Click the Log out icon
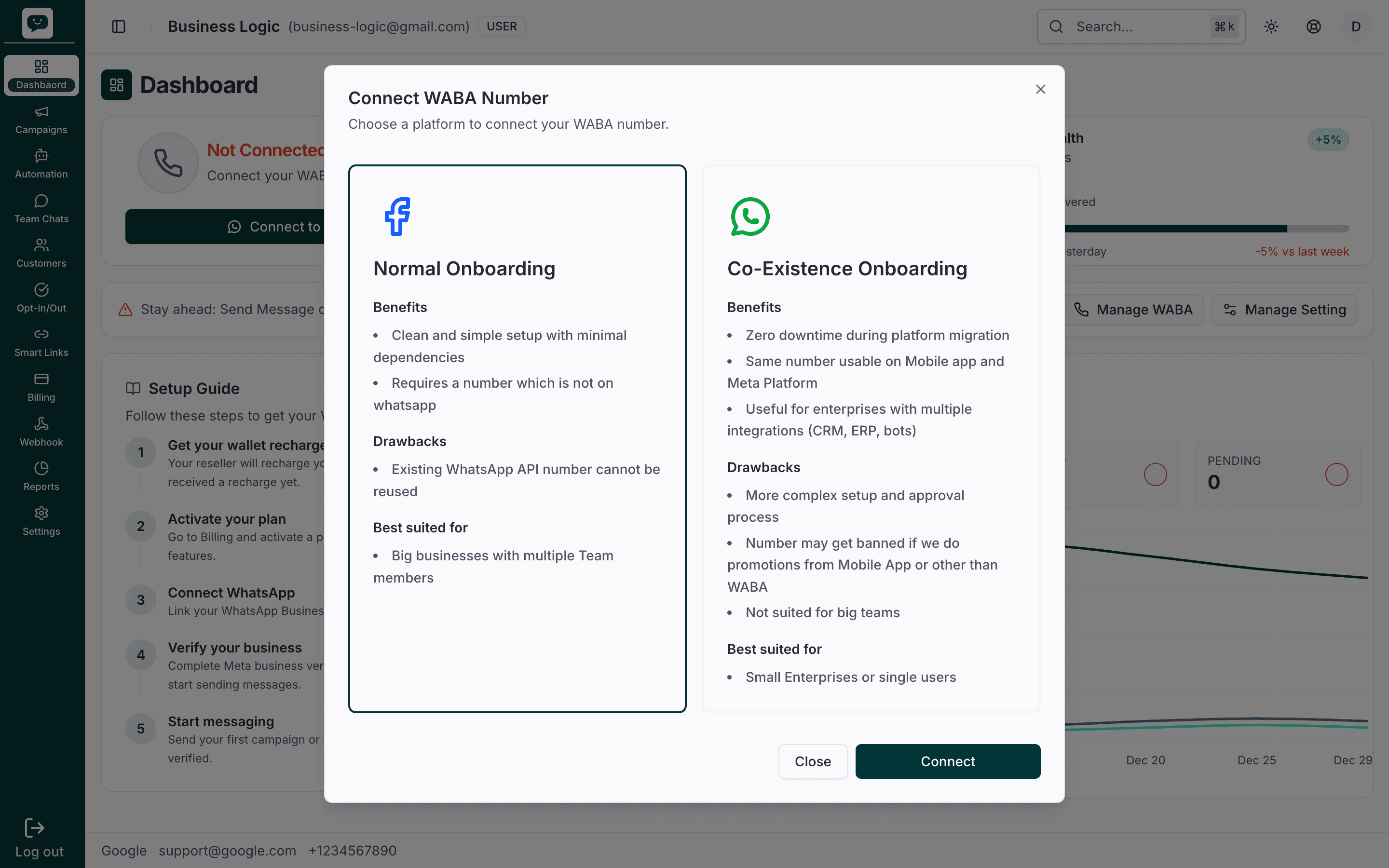 coord(34,828)
